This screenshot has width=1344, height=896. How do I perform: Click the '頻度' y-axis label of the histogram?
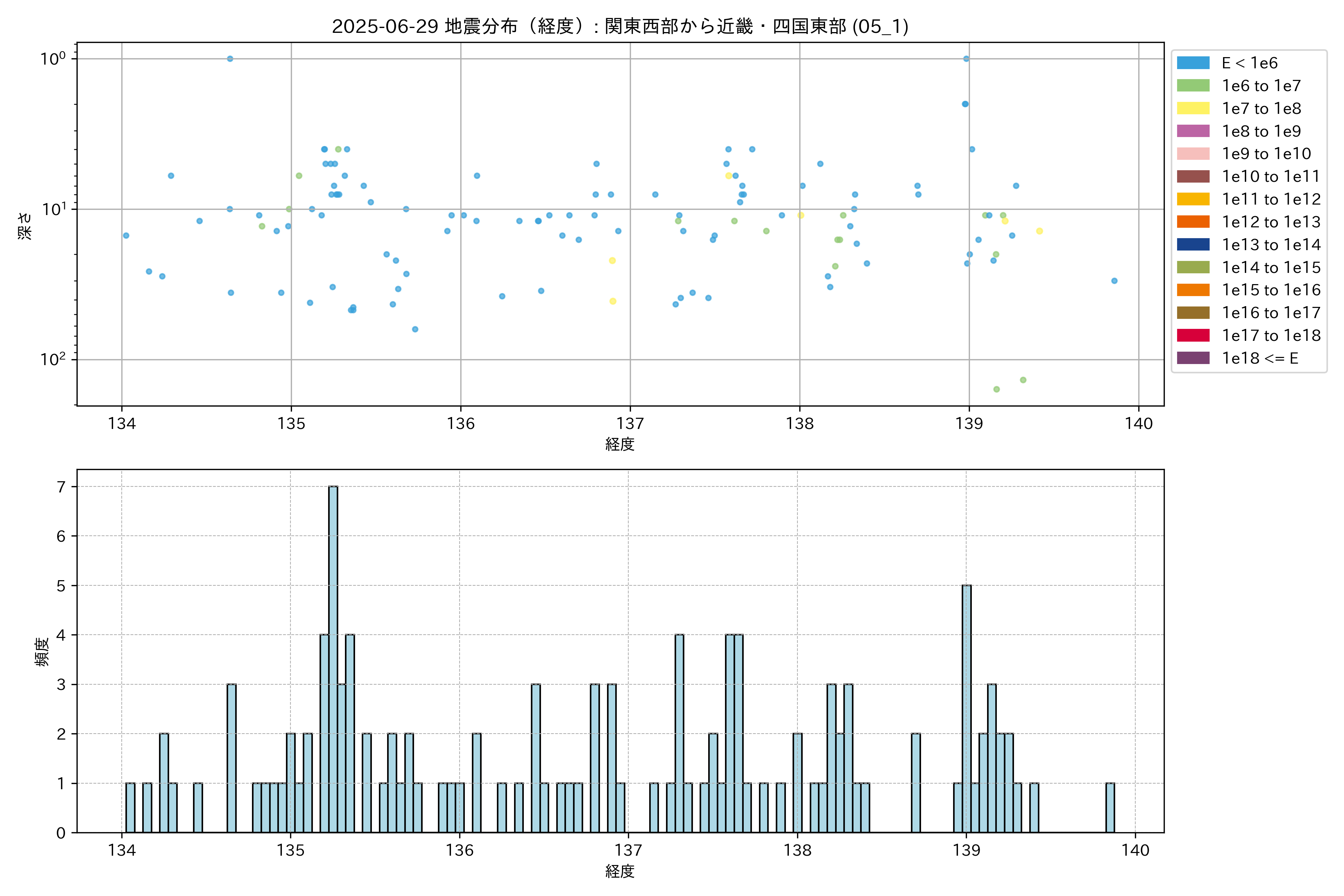click(42, 651)
